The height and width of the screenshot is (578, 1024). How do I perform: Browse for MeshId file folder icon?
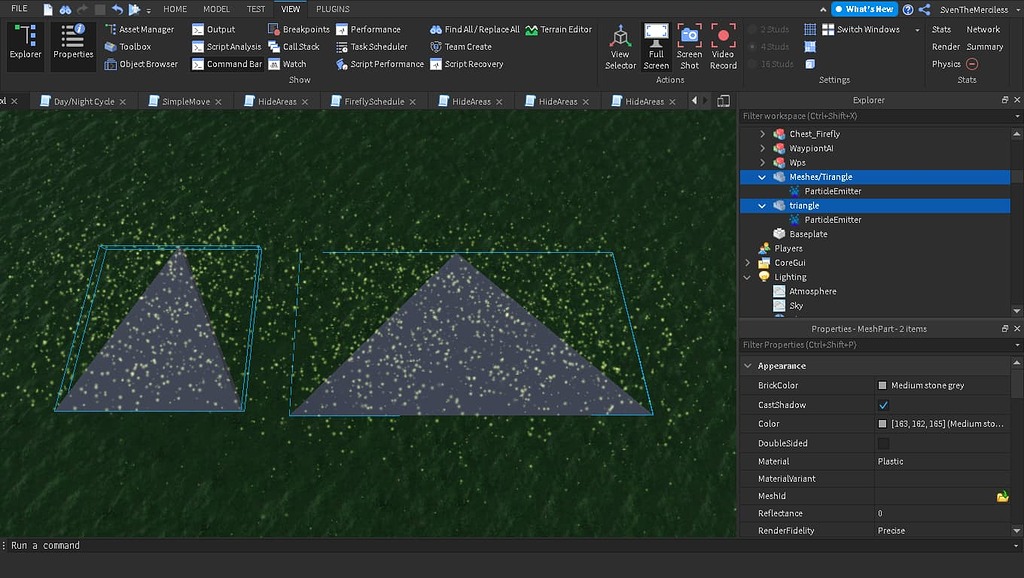coord(1002,496)
